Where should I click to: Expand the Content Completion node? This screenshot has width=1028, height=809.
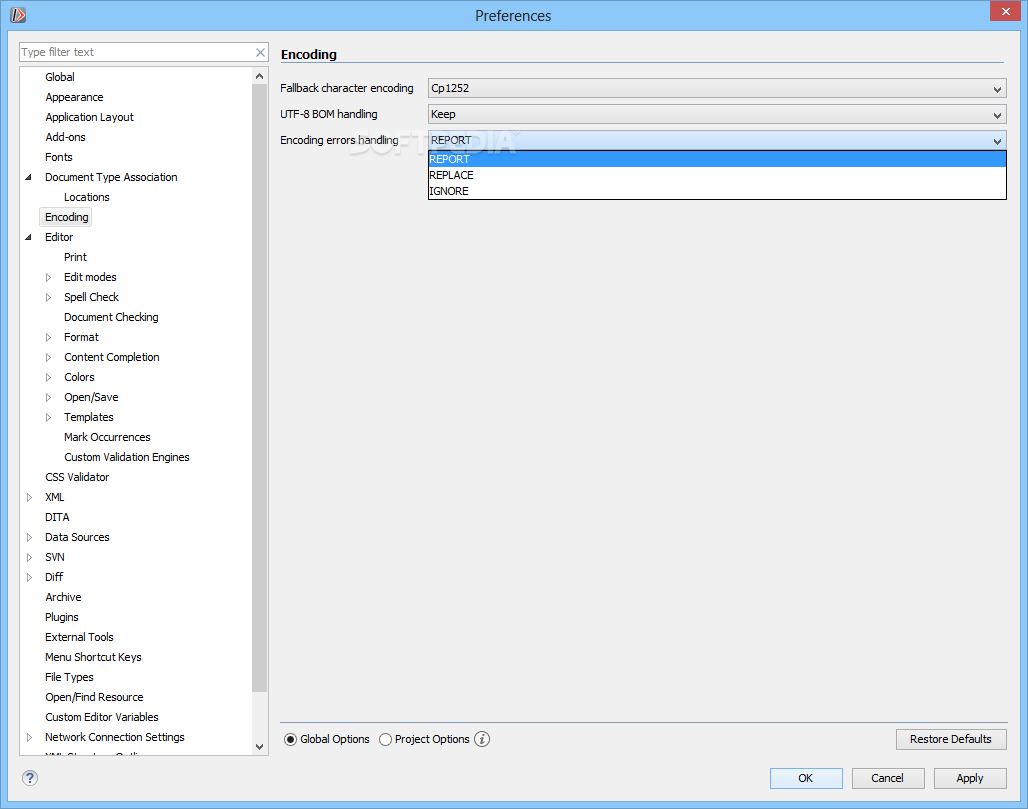(x=48, y=357)
